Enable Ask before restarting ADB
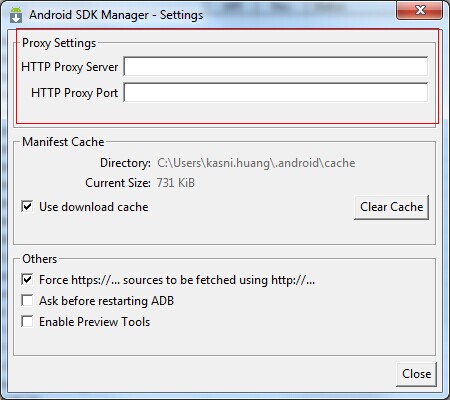Image resolution: width=450 pixels, height=400 pixels. click(27, 300)
